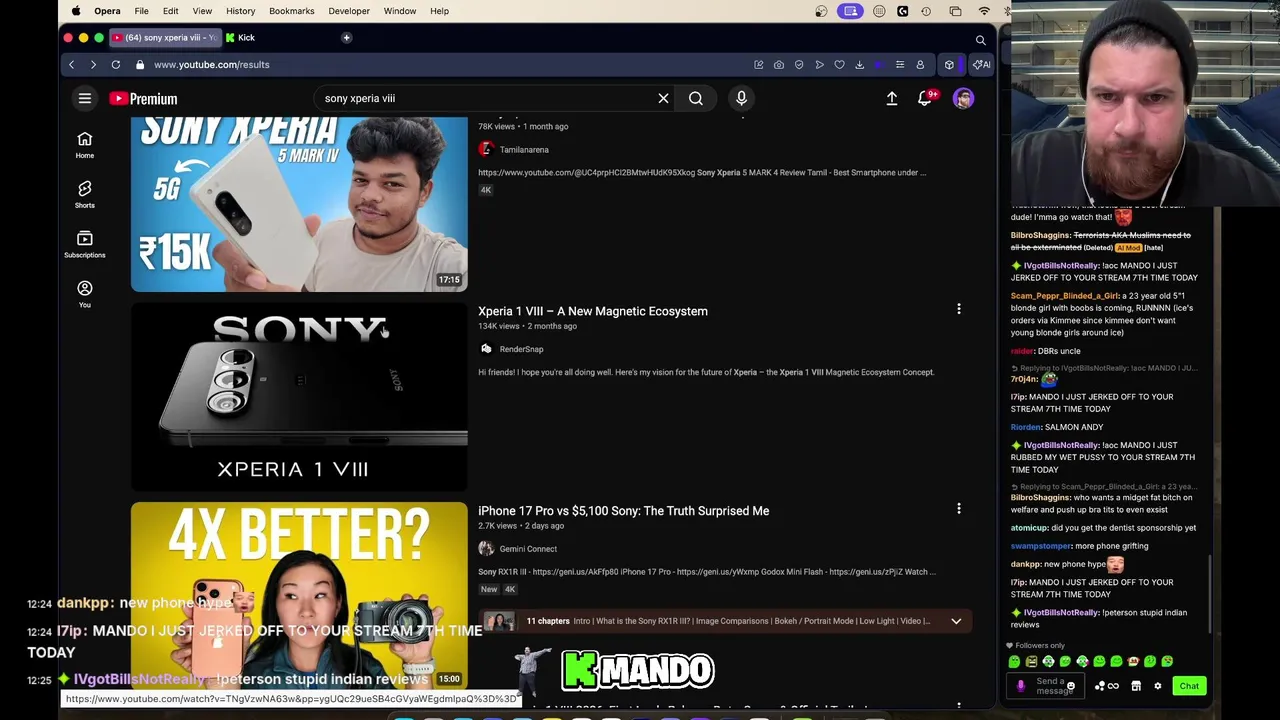Open the 4X Better yellow thumbnail

(x=299, y=596)
